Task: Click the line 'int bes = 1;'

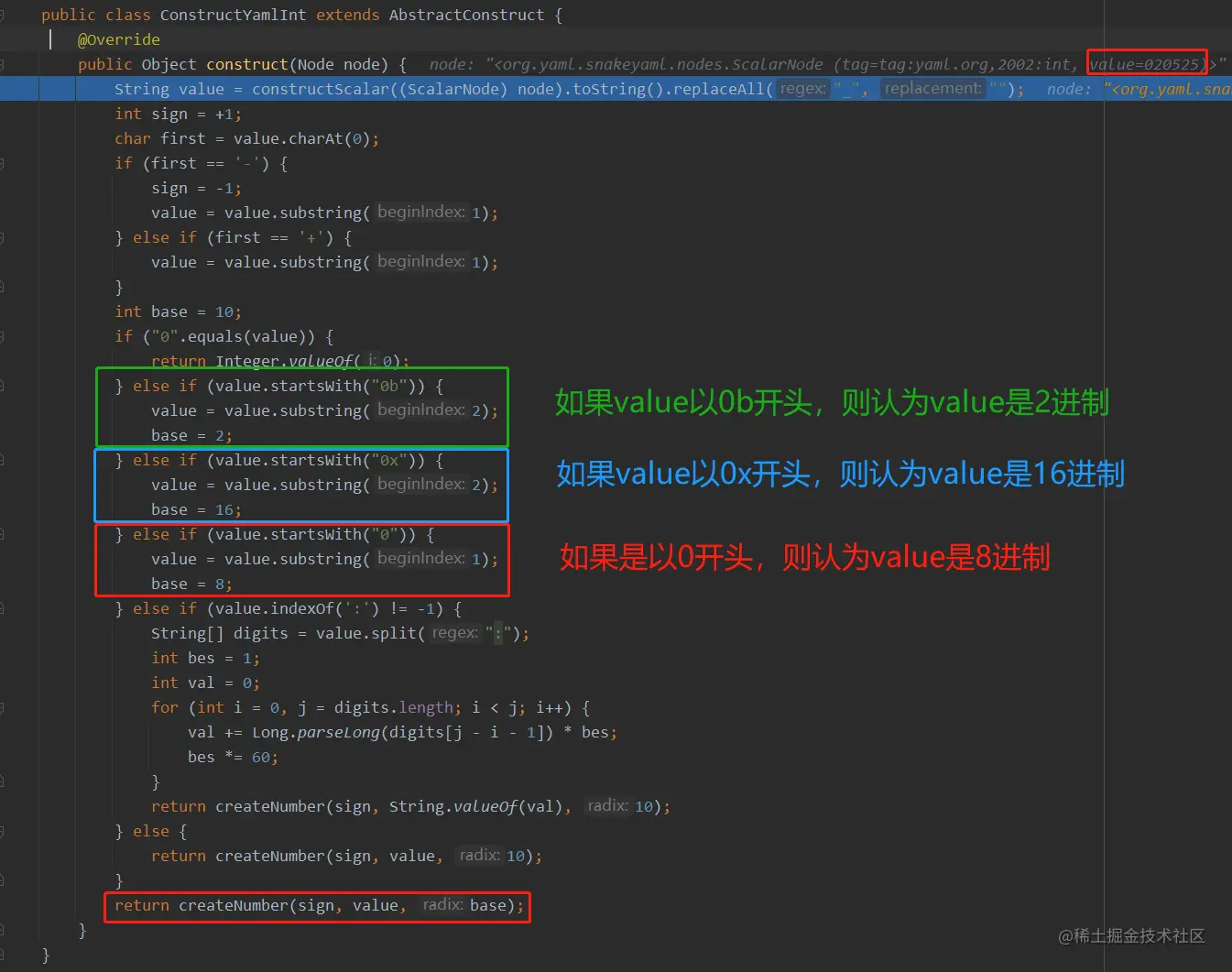Action: click(x=206, y=658)
